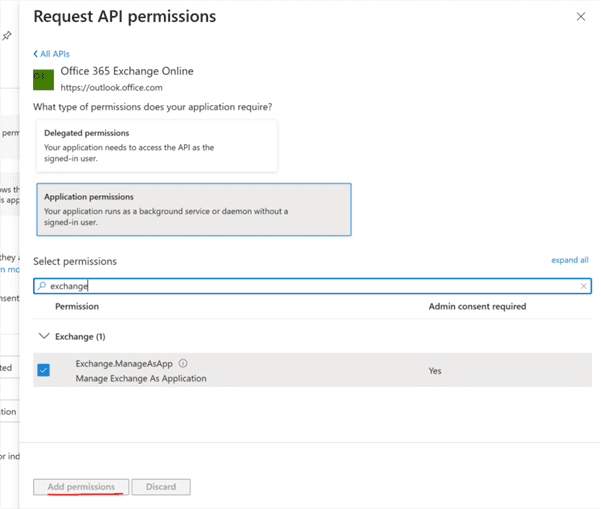Click the magnifier icon in search box
This screenshot has height=509, width=601.
click(41, 286)
